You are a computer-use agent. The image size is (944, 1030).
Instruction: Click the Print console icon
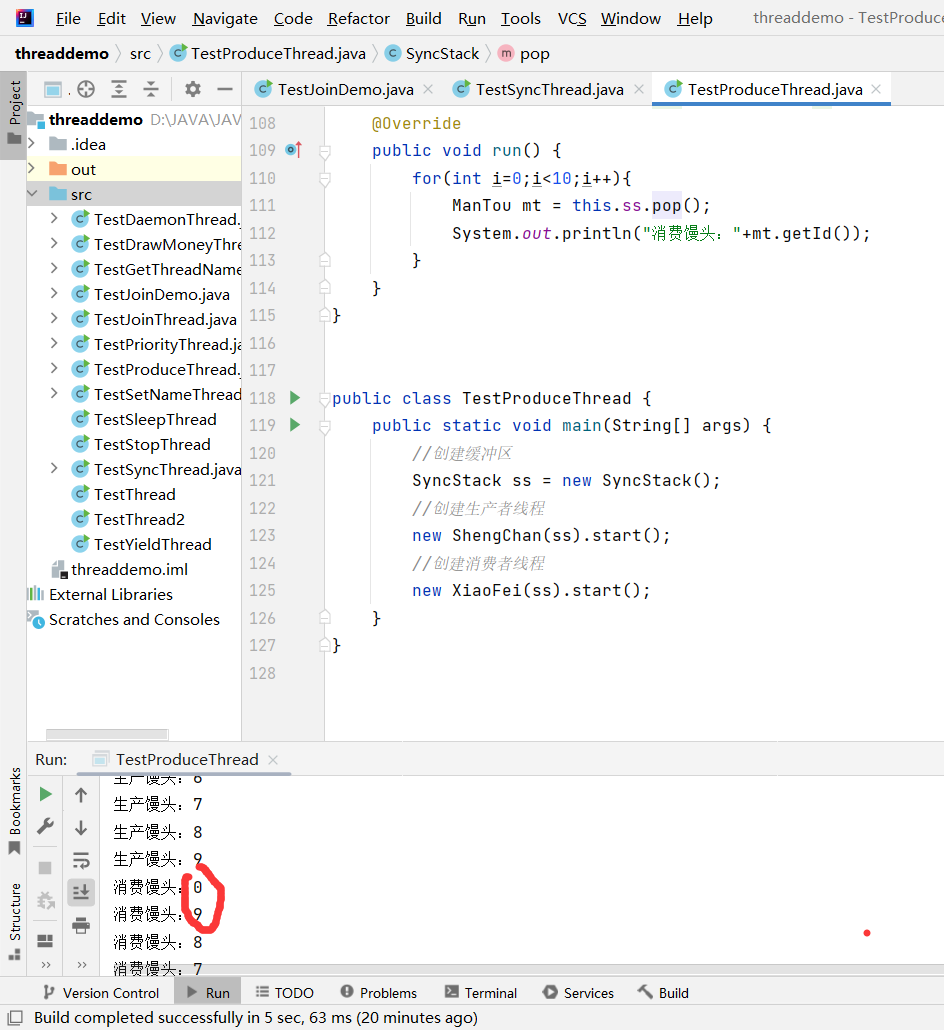click(81, 925)
